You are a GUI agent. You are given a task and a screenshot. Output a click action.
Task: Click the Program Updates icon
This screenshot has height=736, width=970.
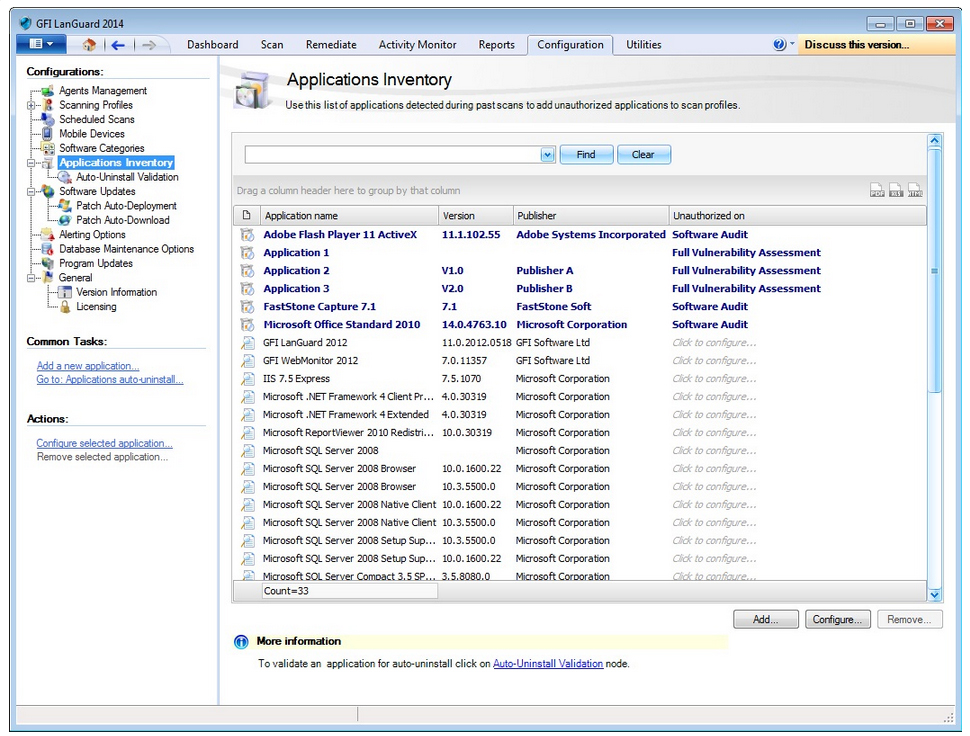point(48,263)
